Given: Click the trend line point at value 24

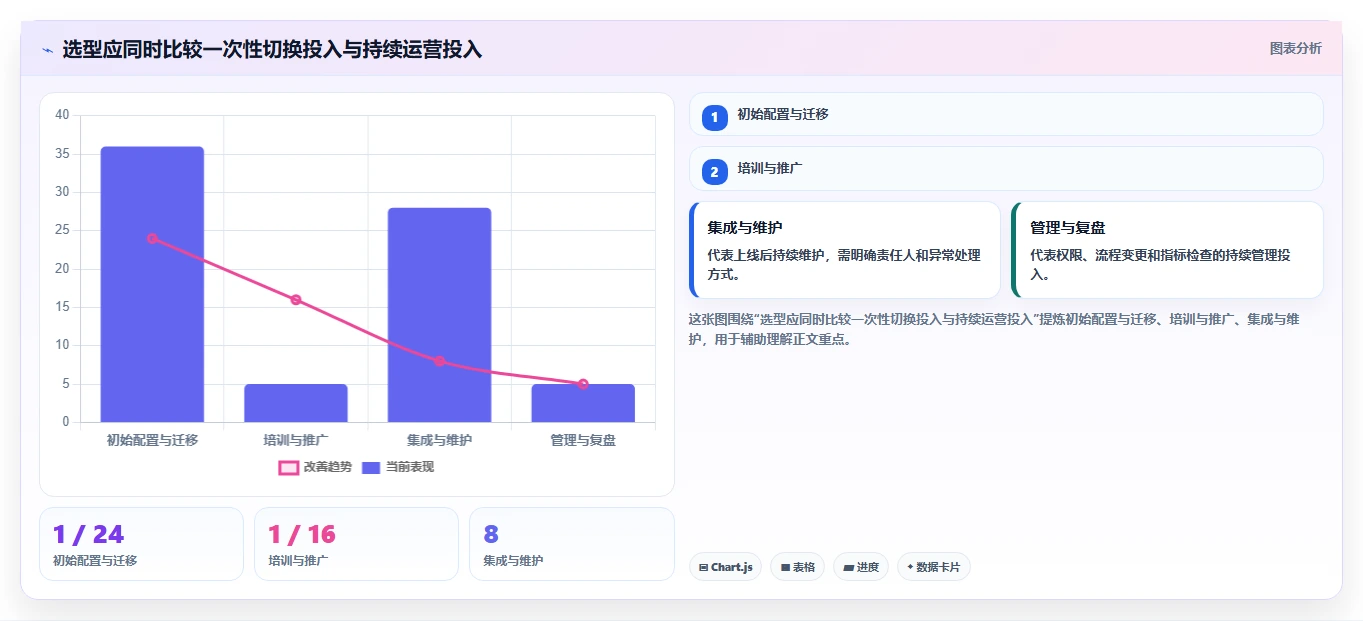Looking at the screenshot, I should click(152, 238).
